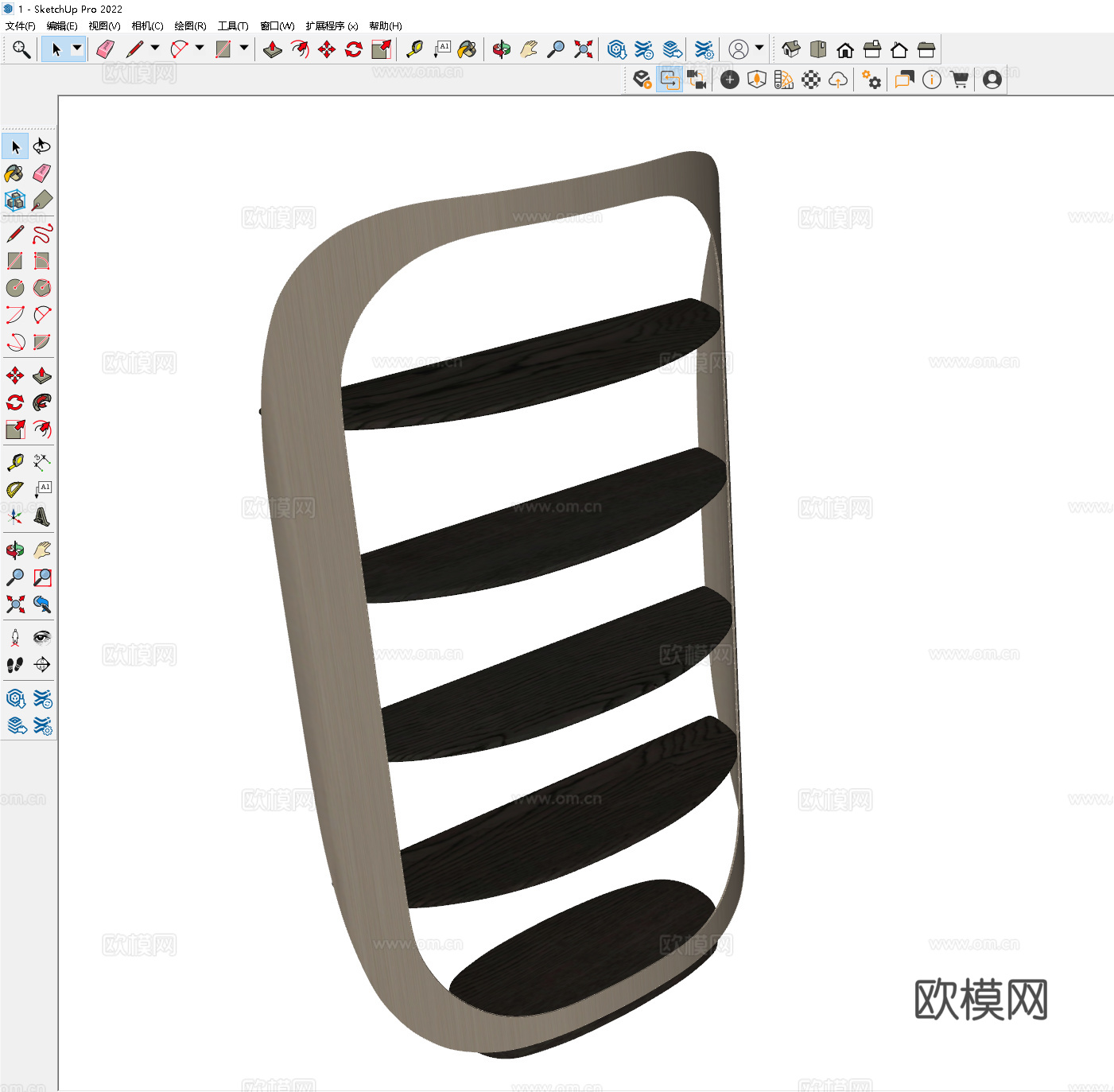Image resolution: width=1114 pixels, height=1092 pixels.
Task: Open the 扩展程序(x) menu
Action: click(332, 25)
